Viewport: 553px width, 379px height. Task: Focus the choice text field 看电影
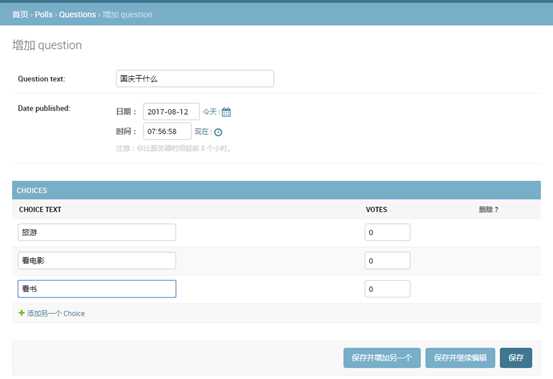pos(97,261)
